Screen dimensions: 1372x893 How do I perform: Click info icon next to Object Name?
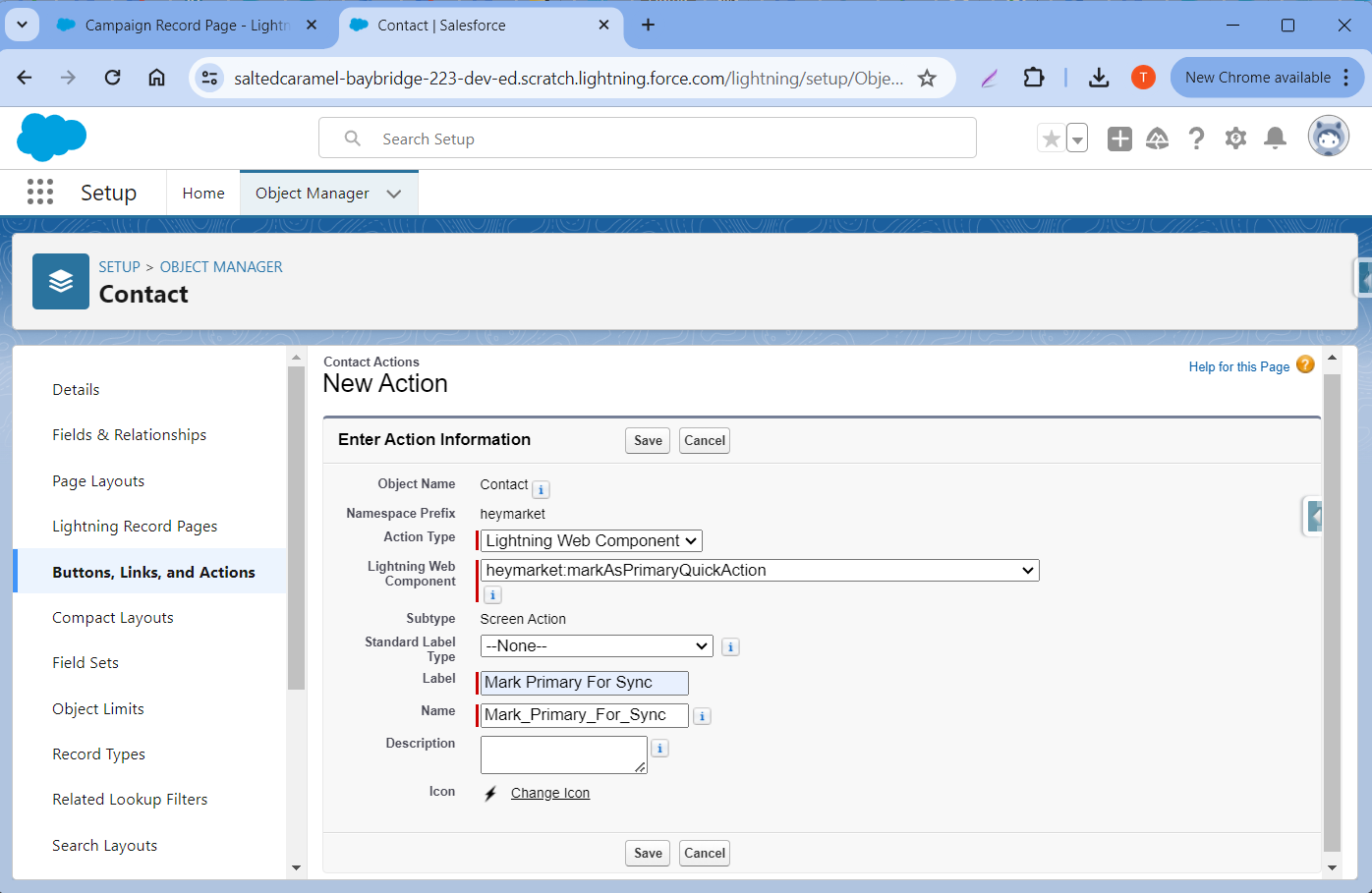[x=541, y=489]
